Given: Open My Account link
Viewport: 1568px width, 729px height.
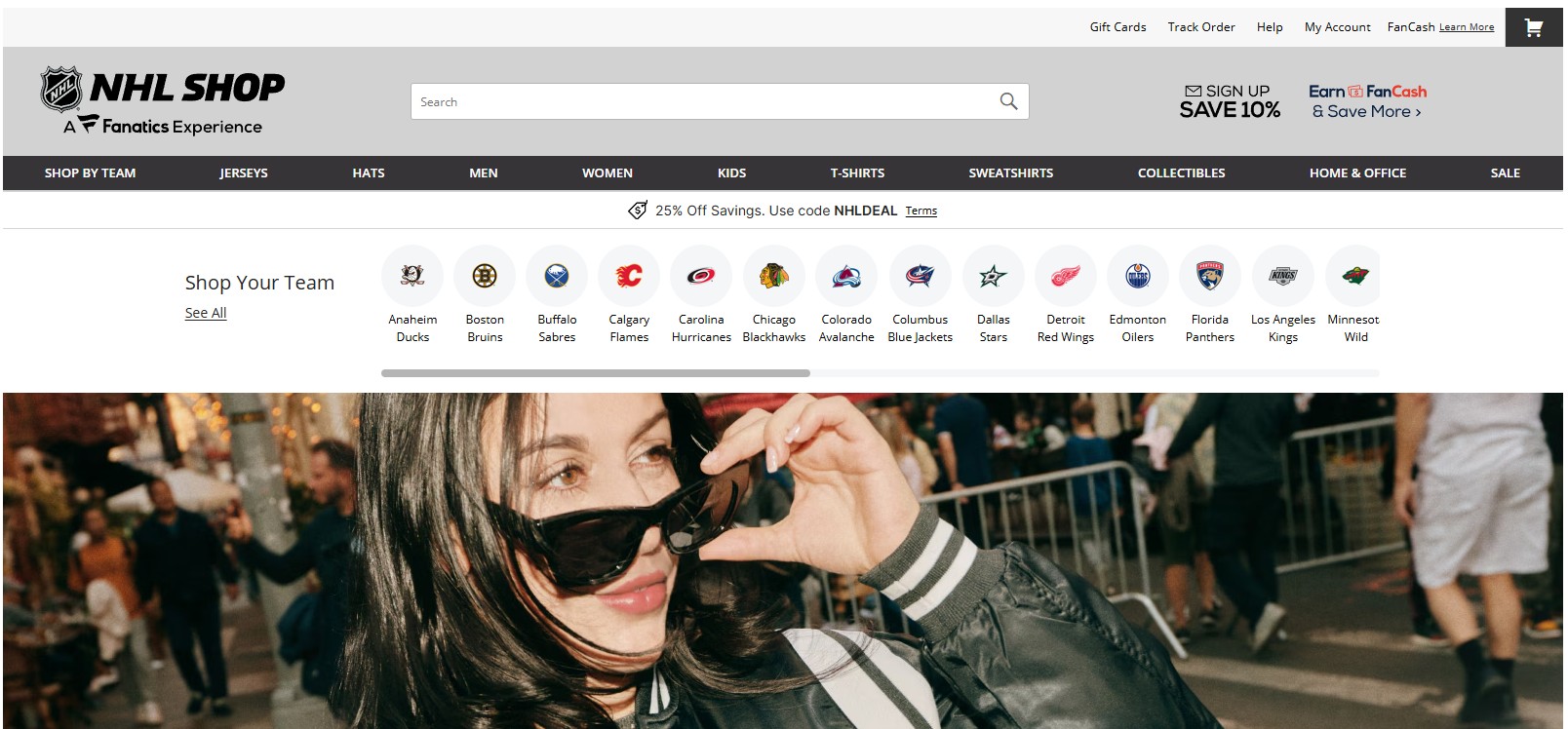Looking at the screenshot, I should [x=1338, y=27].
